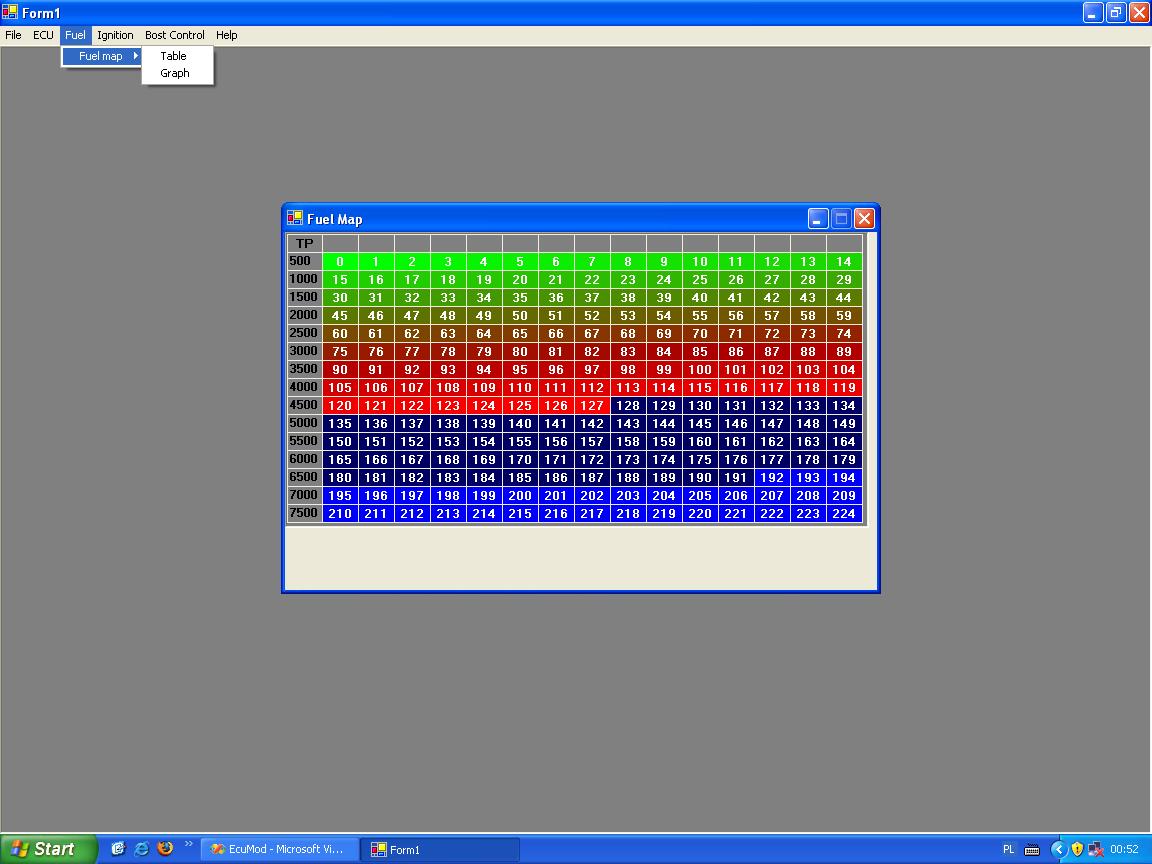Click the Fuel Map window title icon
Screen dimensions: 1152x864
295,218
